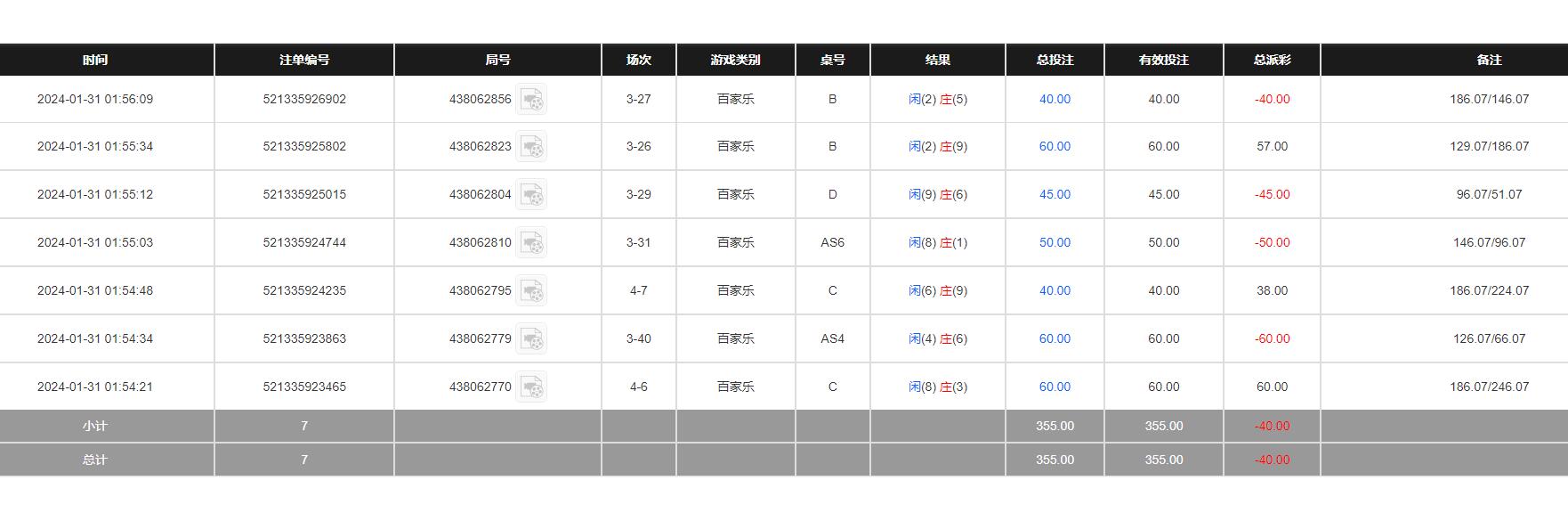Click result 闲(2) 庄(9) link
Viewport: 1568px width, 521px height.
tap(937, 146)
